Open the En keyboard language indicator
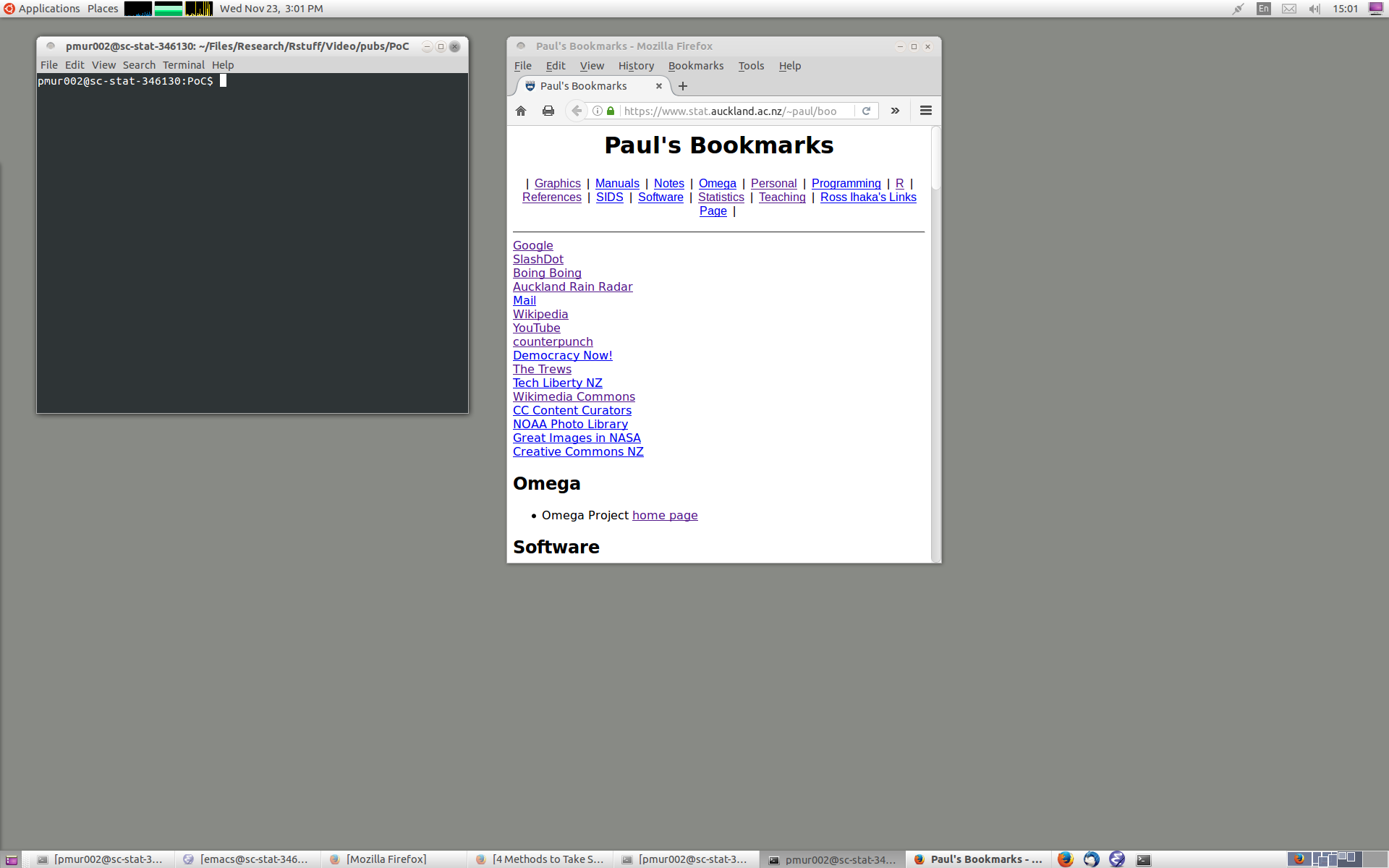 point(1263,9)
